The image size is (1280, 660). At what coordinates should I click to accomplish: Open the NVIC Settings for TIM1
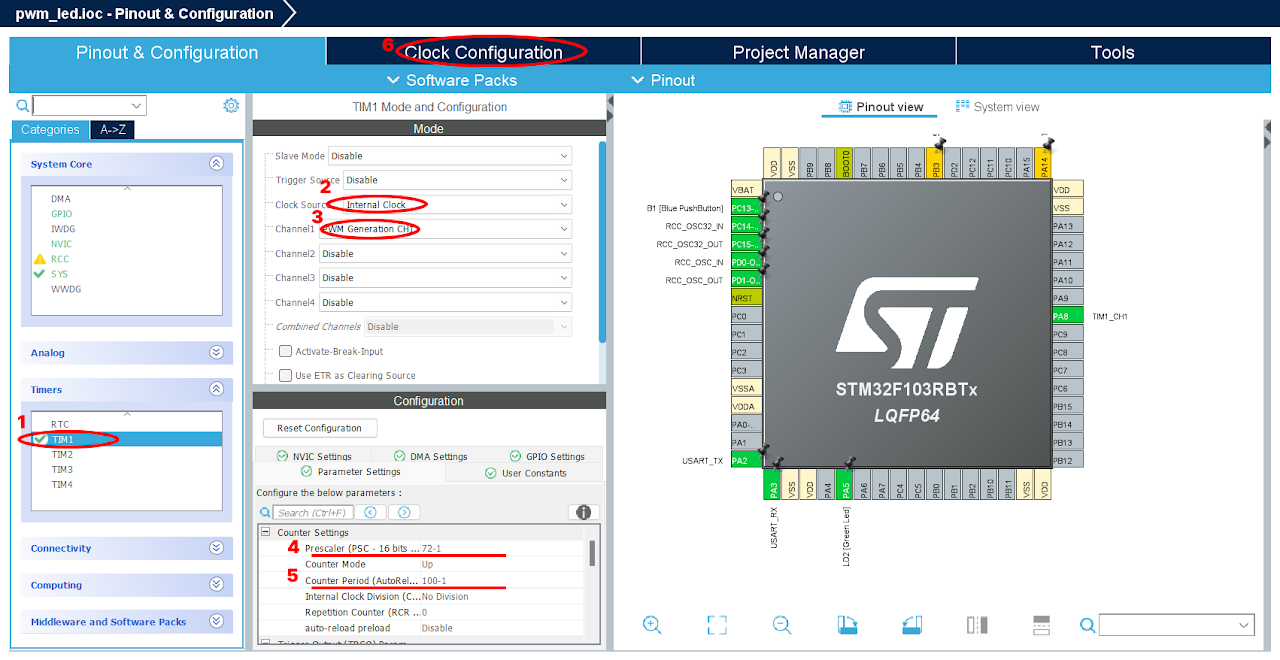coord(316,454)
